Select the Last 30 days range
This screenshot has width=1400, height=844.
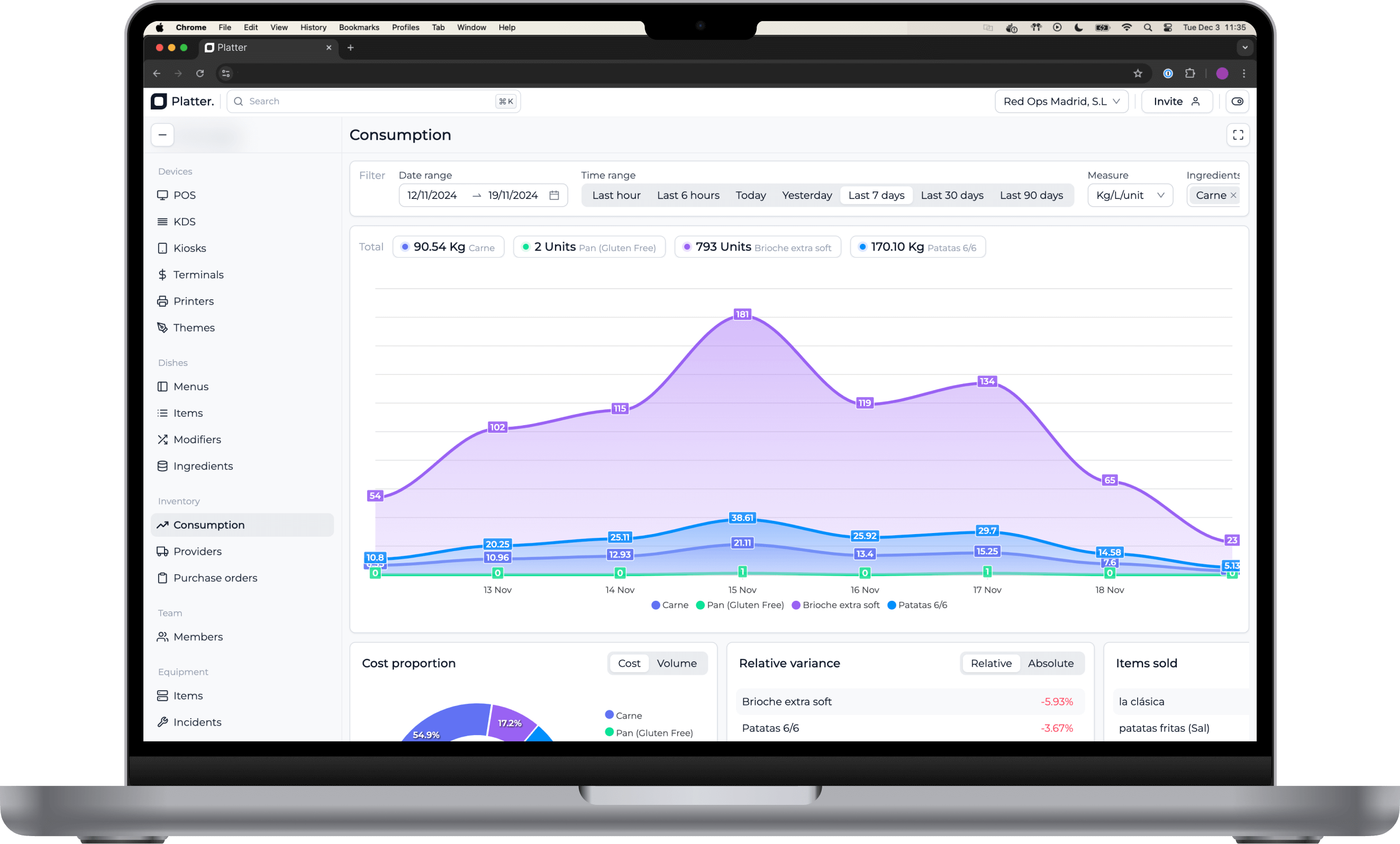click(952, 195)
